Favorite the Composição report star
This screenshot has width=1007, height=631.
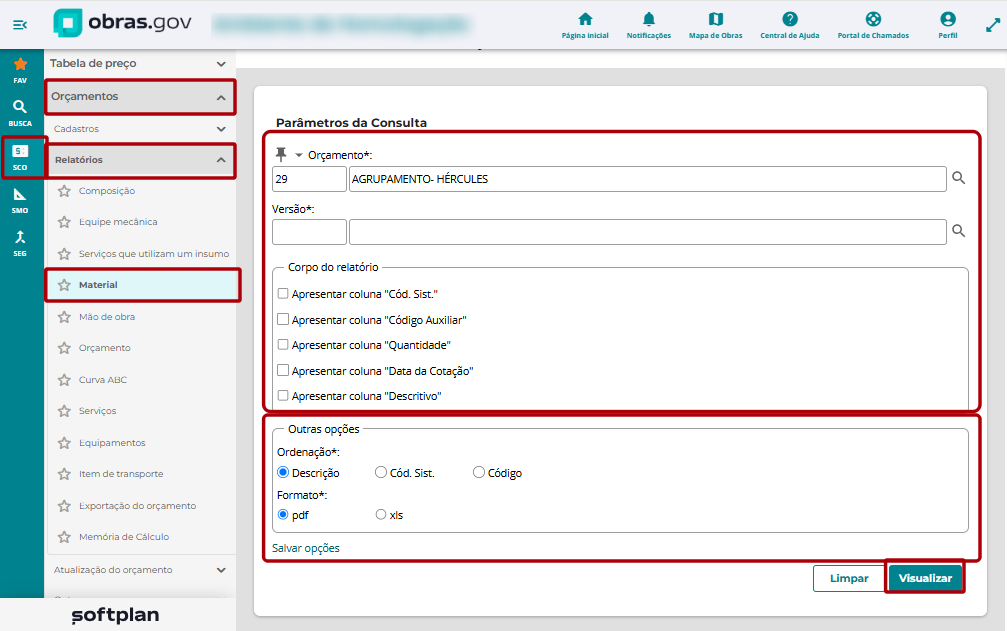(x=64, y=191)
